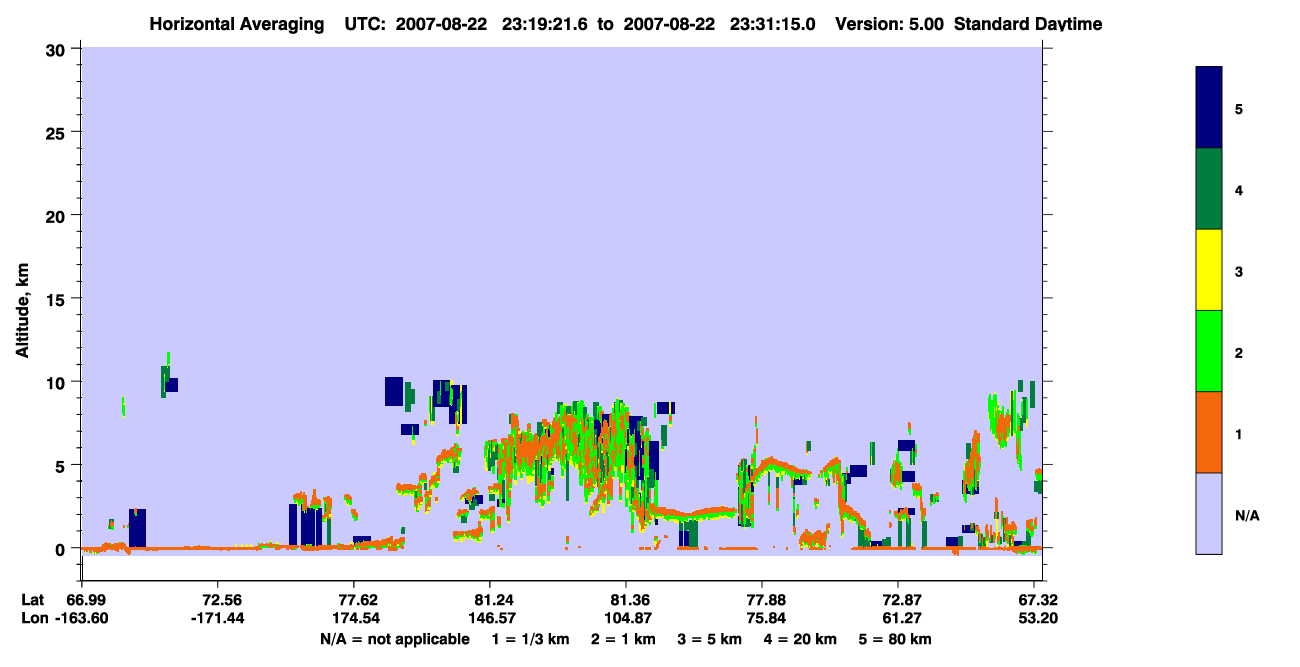Click the 'N/A = not applicable' legend text

point(394,639)
